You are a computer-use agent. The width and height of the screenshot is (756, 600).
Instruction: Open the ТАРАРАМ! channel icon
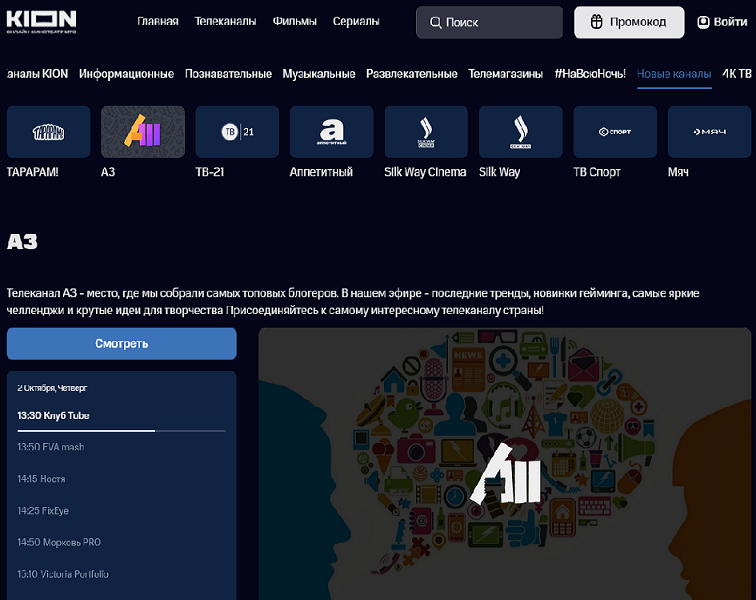(48, 132)
